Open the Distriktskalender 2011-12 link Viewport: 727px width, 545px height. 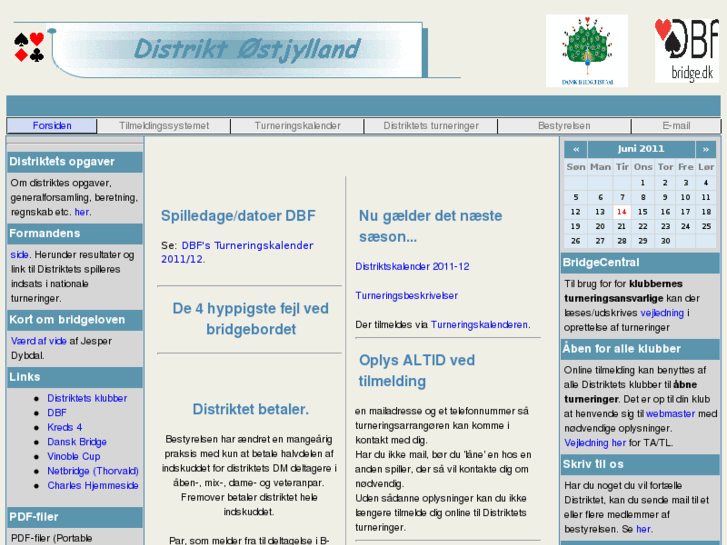coord(412,267)
